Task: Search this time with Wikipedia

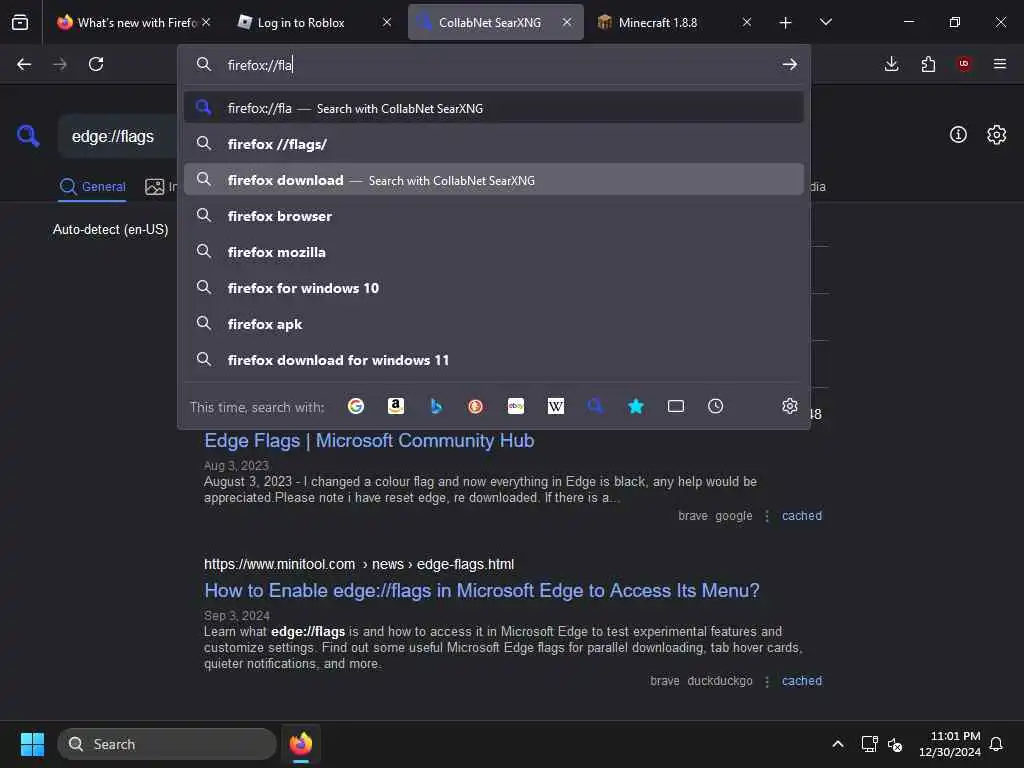Action: coord(556,406)
